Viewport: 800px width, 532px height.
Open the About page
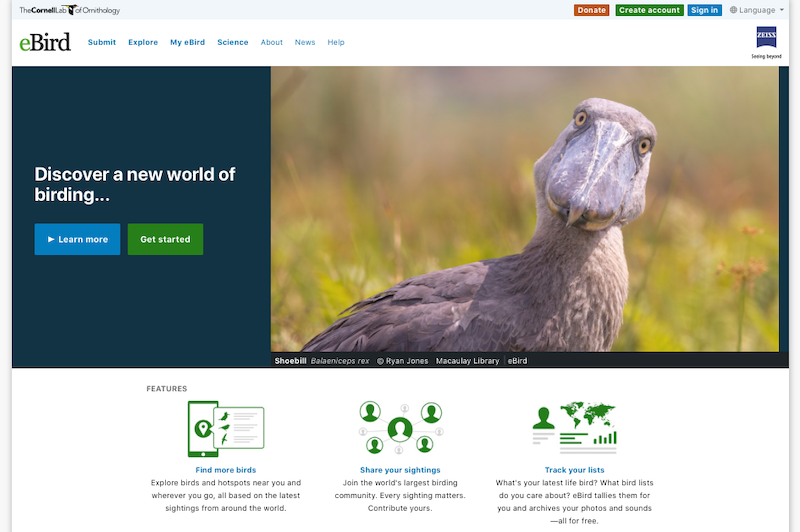coord(271,42)
